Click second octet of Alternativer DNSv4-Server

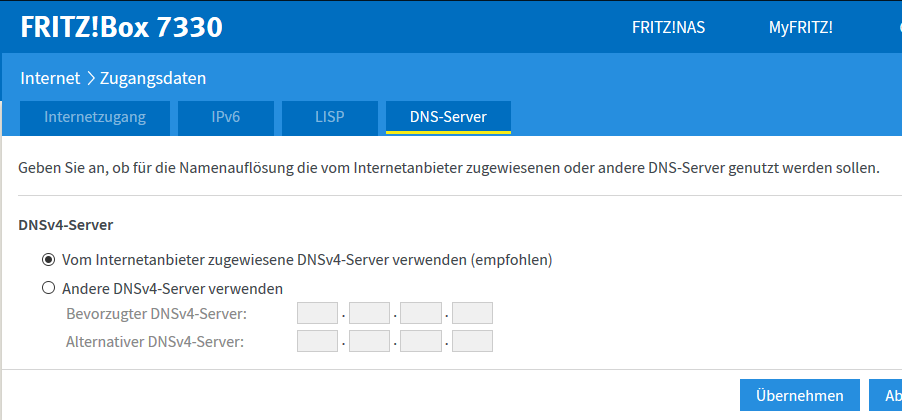pyautogui.click(x=369, y=341)
